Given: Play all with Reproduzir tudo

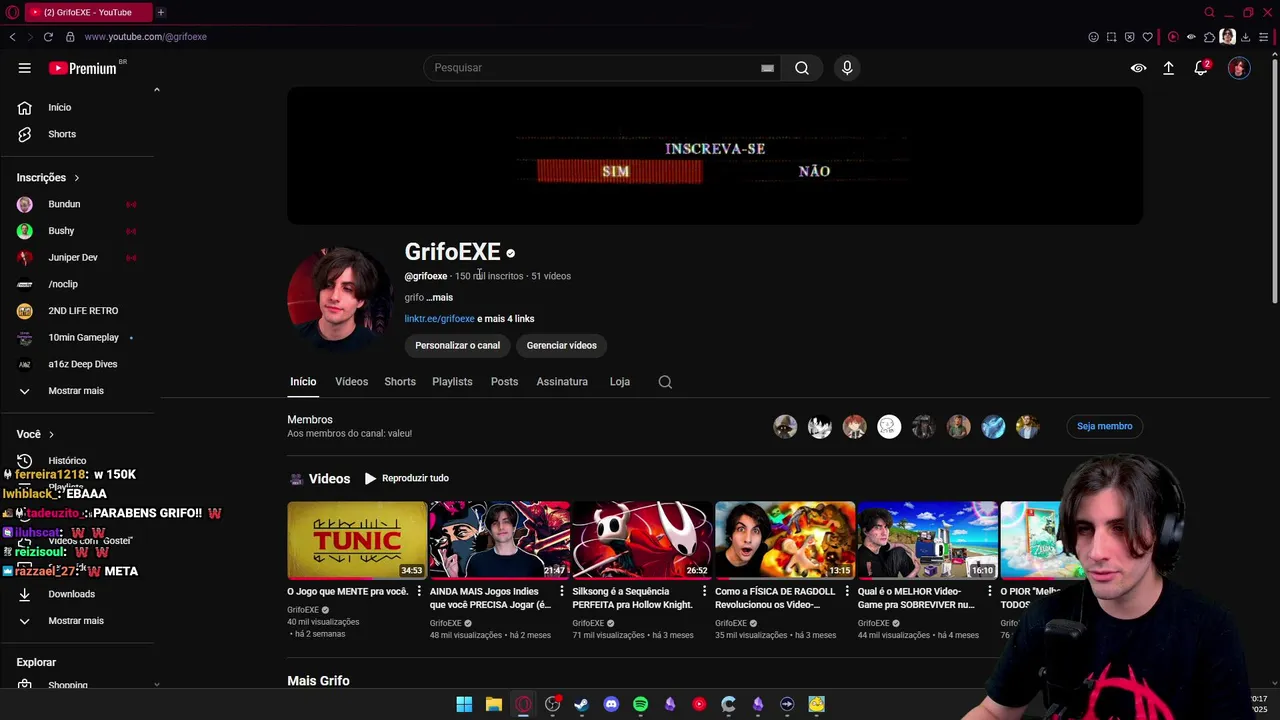Looking at the screenshot, I should (x=406, y=479).
